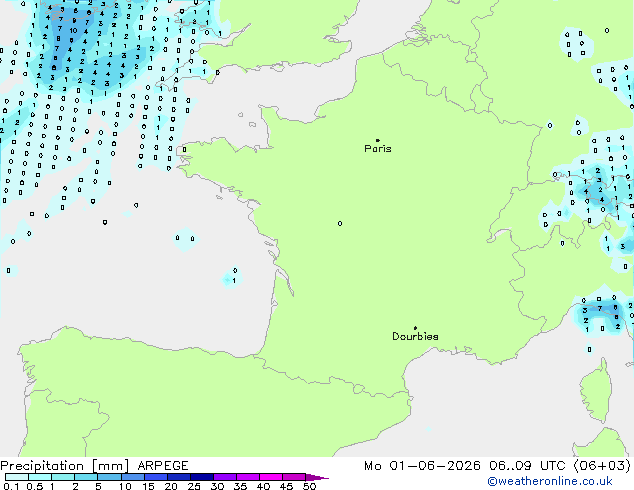Select the 1–2 mm legend swatch
Viewport: 634px width, 490px height.
pos(63,477)
